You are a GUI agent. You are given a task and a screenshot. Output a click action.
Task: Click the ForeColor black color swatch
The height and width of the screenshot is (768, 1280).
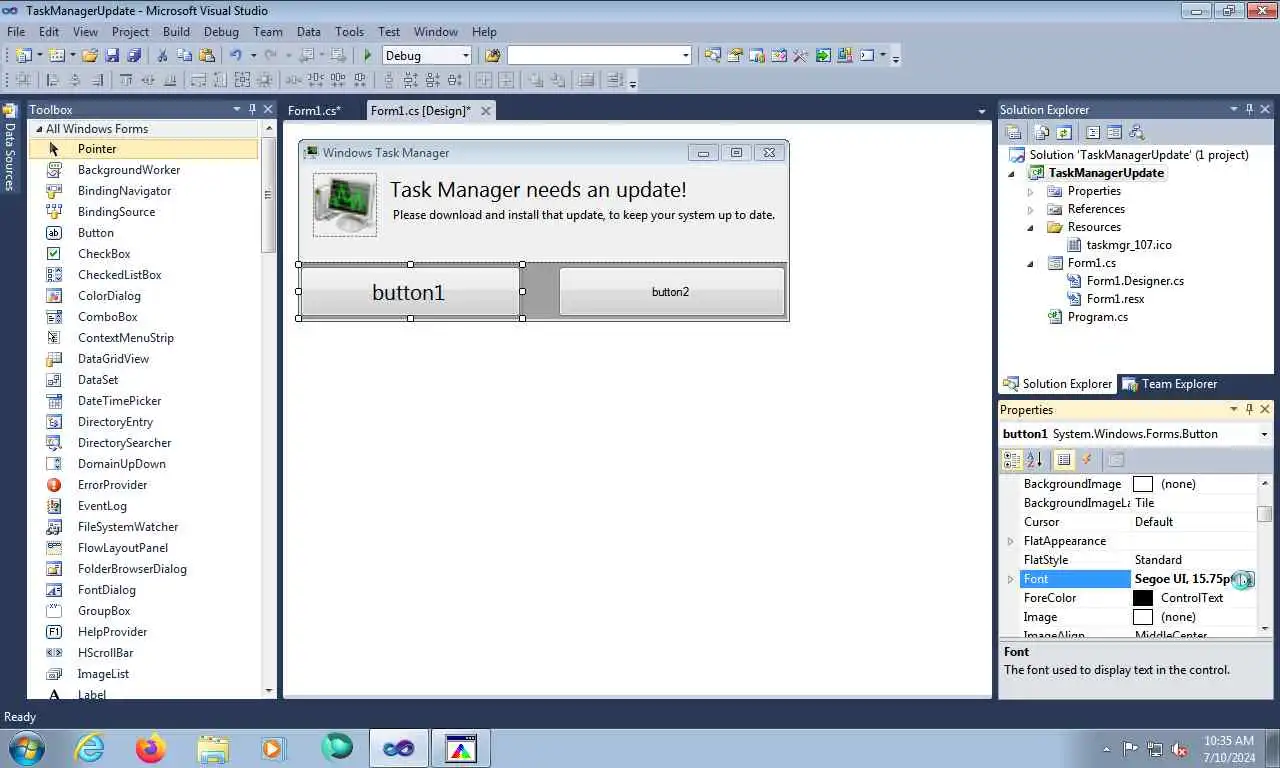coord(1143,598)
